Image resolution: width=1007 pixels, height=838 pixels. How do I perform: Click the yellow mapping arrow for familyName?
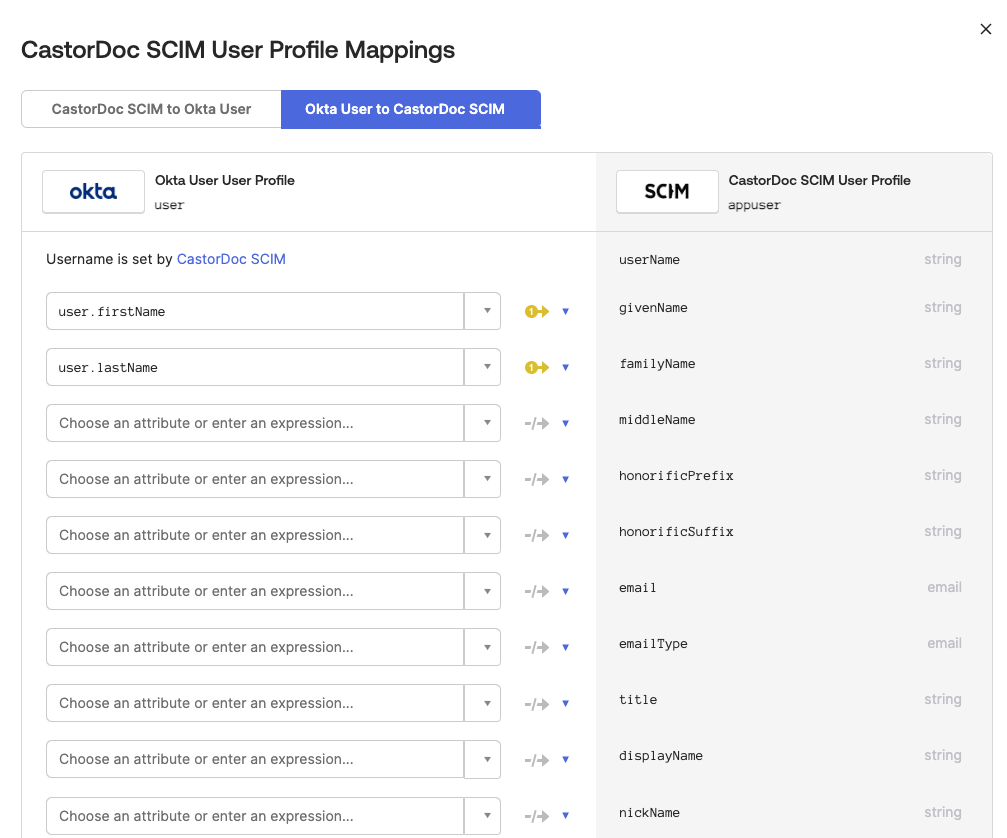point(538,368)
